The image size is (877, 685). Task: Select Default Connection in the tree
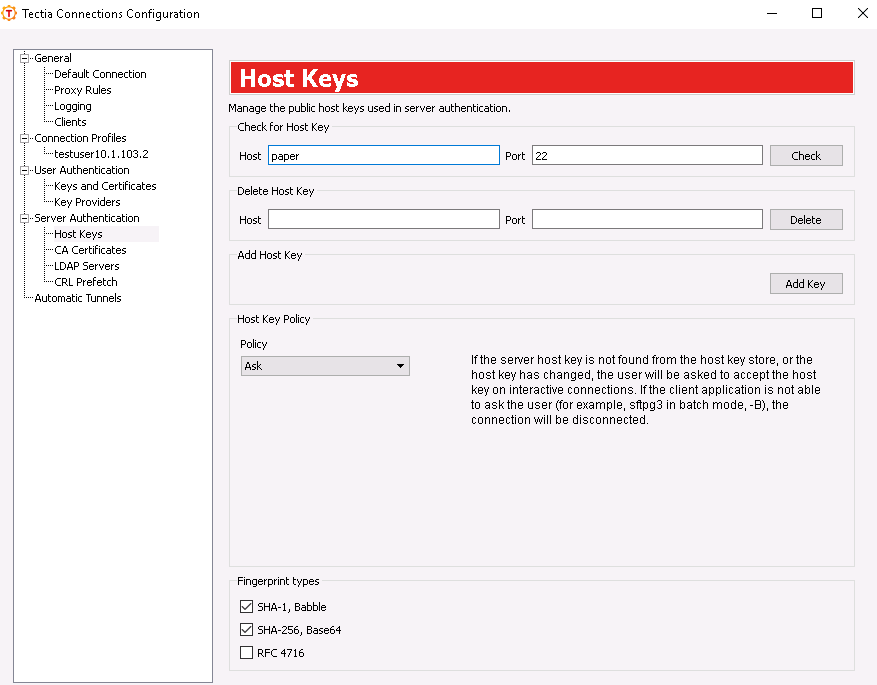tap(100, 74)
